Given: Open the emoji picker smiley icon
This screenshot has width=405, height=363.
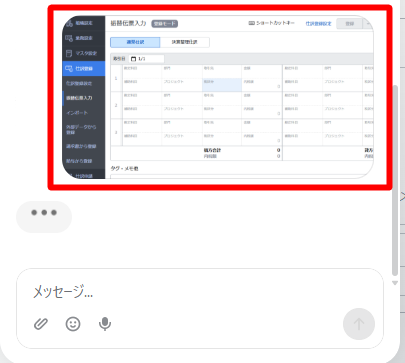Looking at the screenshot, I should point(73,324).
